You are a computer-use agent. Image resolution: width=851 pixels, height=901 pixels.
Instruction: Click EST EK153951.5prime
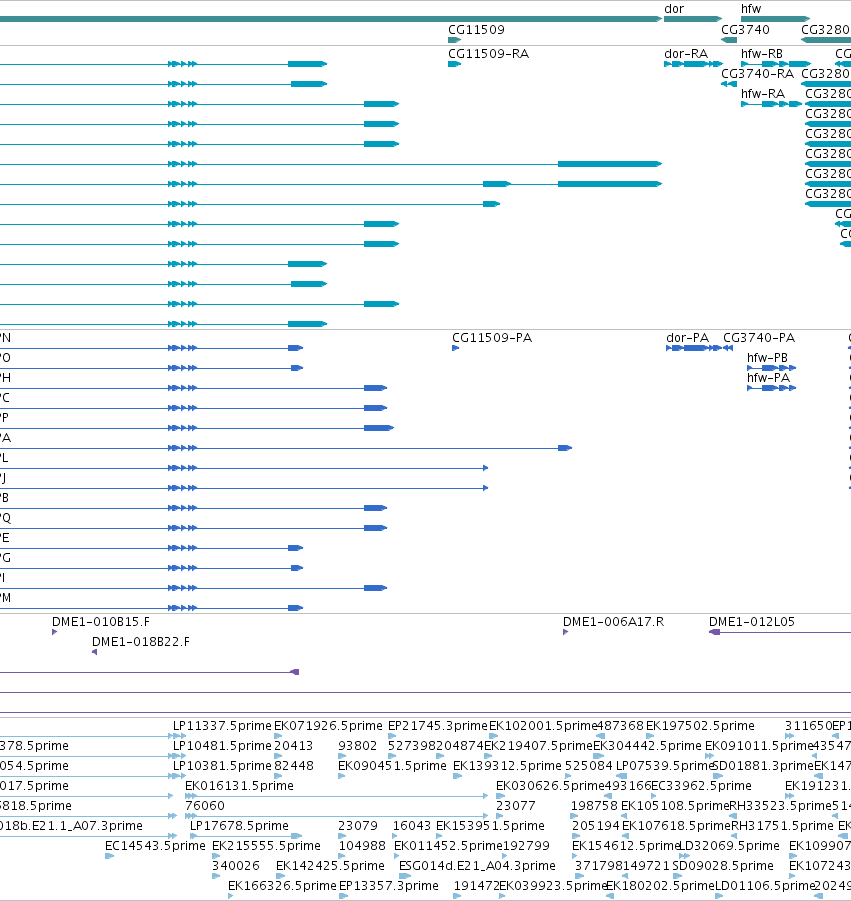click(490, 826)
